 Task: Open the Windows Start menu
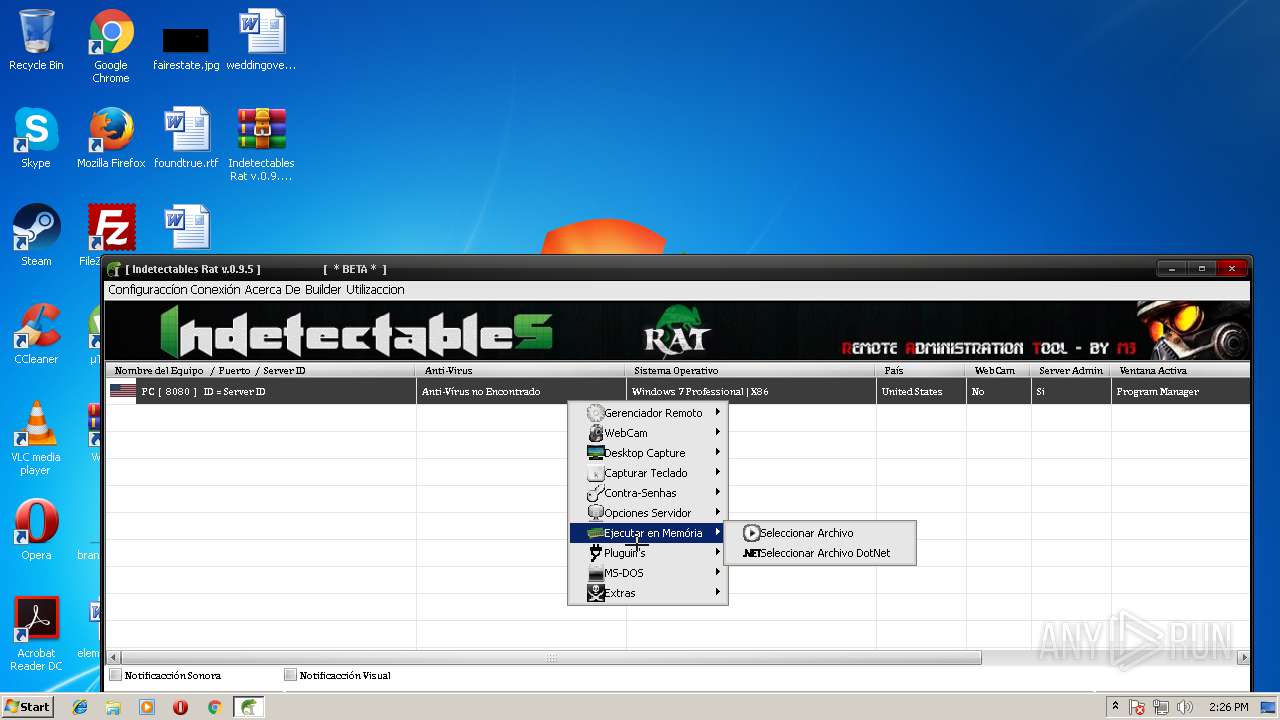[27, 707]
